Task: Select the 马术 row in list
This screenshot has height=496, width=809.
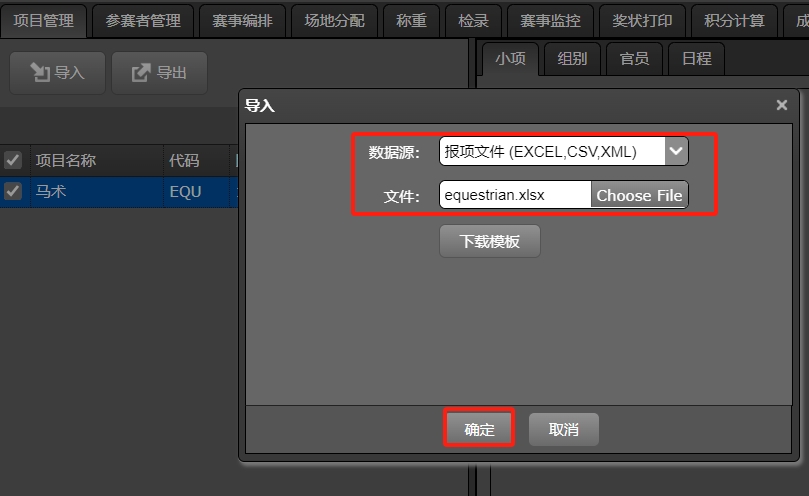Action: coord(119,192)
